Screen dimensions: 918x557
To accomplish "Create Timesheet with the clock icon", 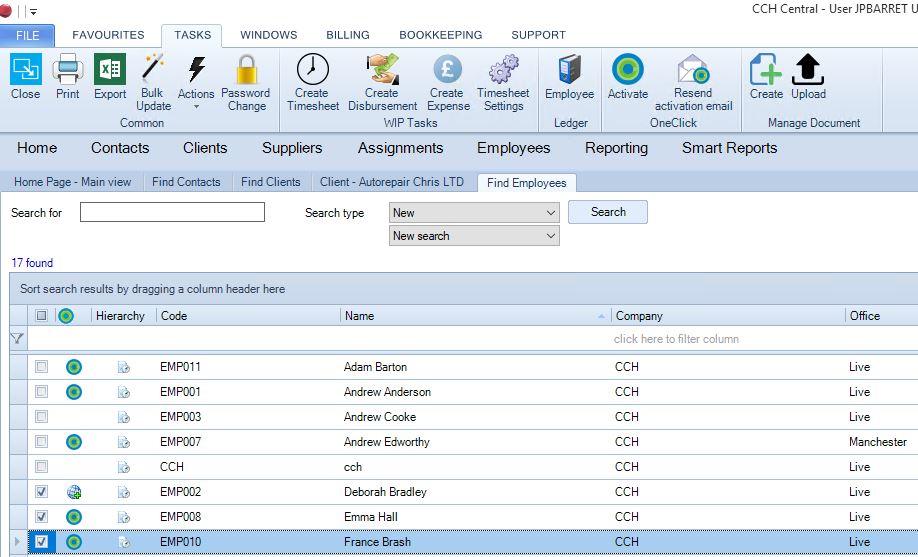I will (x=313, y=69).
